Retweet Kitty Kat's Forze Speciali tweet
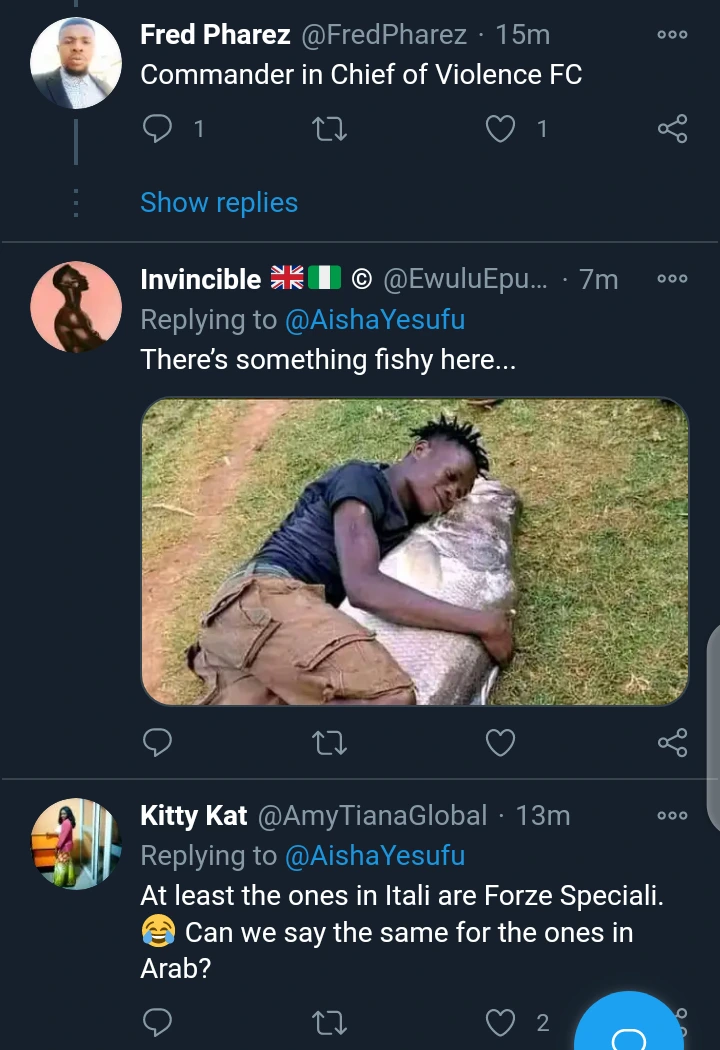The width and height of the screenshot is (720, 1050). (329, 1022)
